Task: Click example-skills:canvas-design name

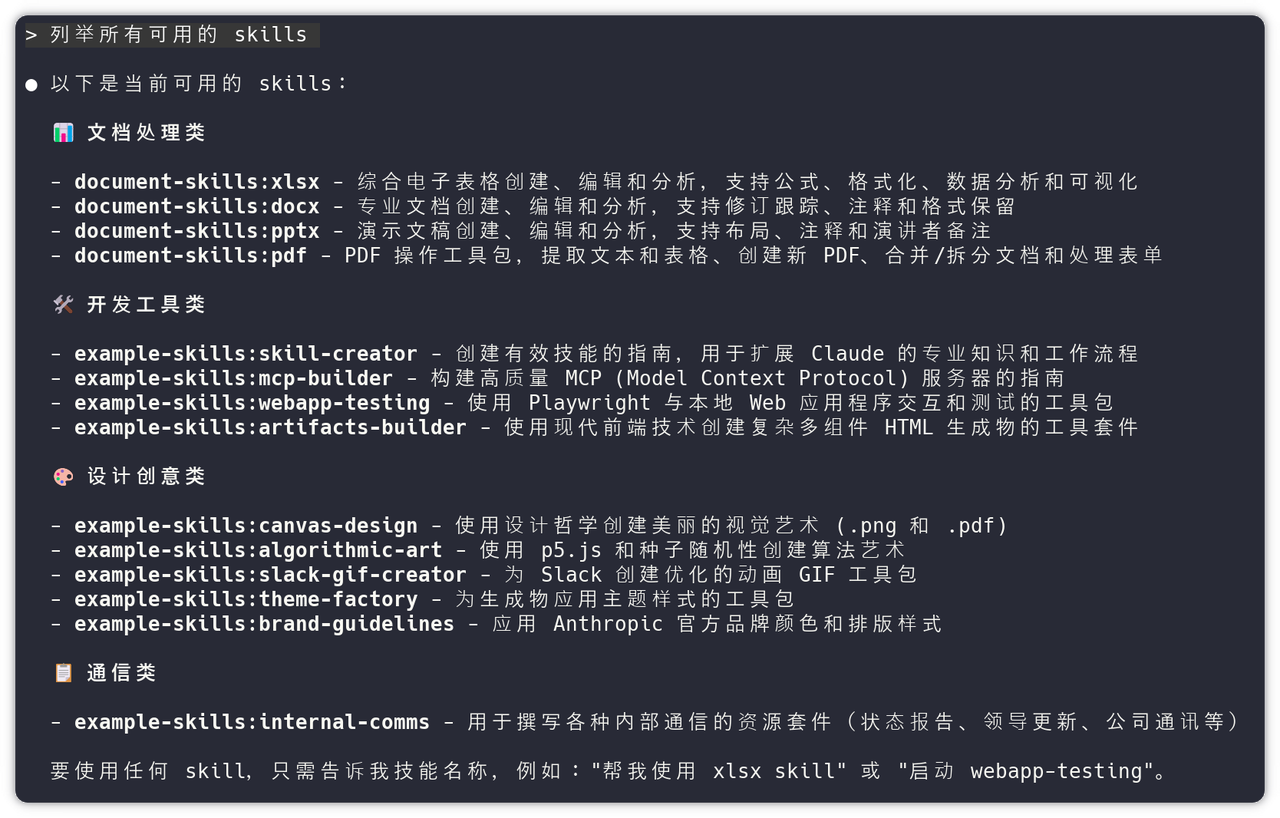Action: [x=245, y=526]
